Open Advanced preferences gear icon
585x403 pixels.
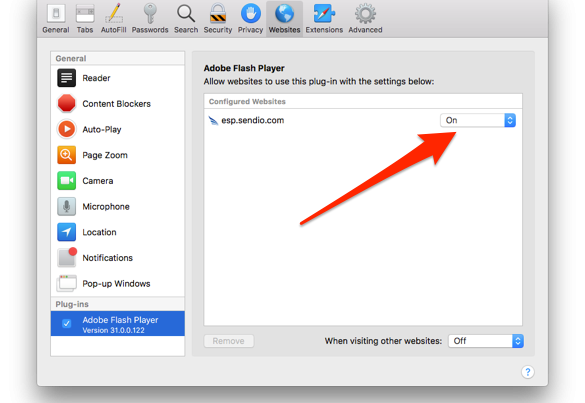pos(365,14)
